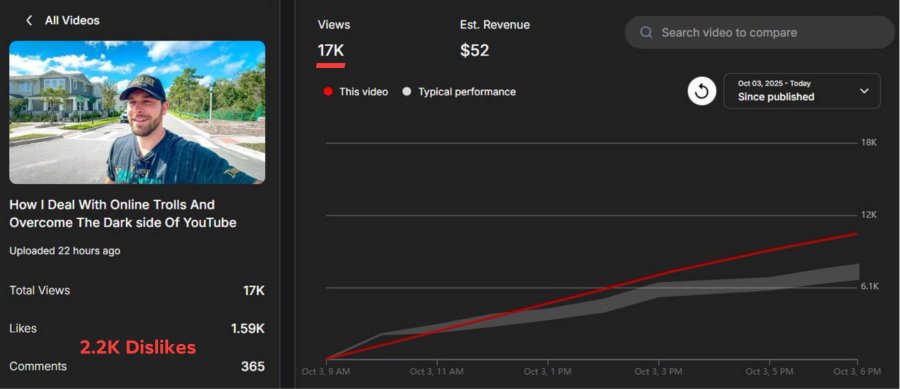The height and width of the screenshot is (389, 900).
Task: Click the gray Typical performance legend dot
Action: click(407, 92)
